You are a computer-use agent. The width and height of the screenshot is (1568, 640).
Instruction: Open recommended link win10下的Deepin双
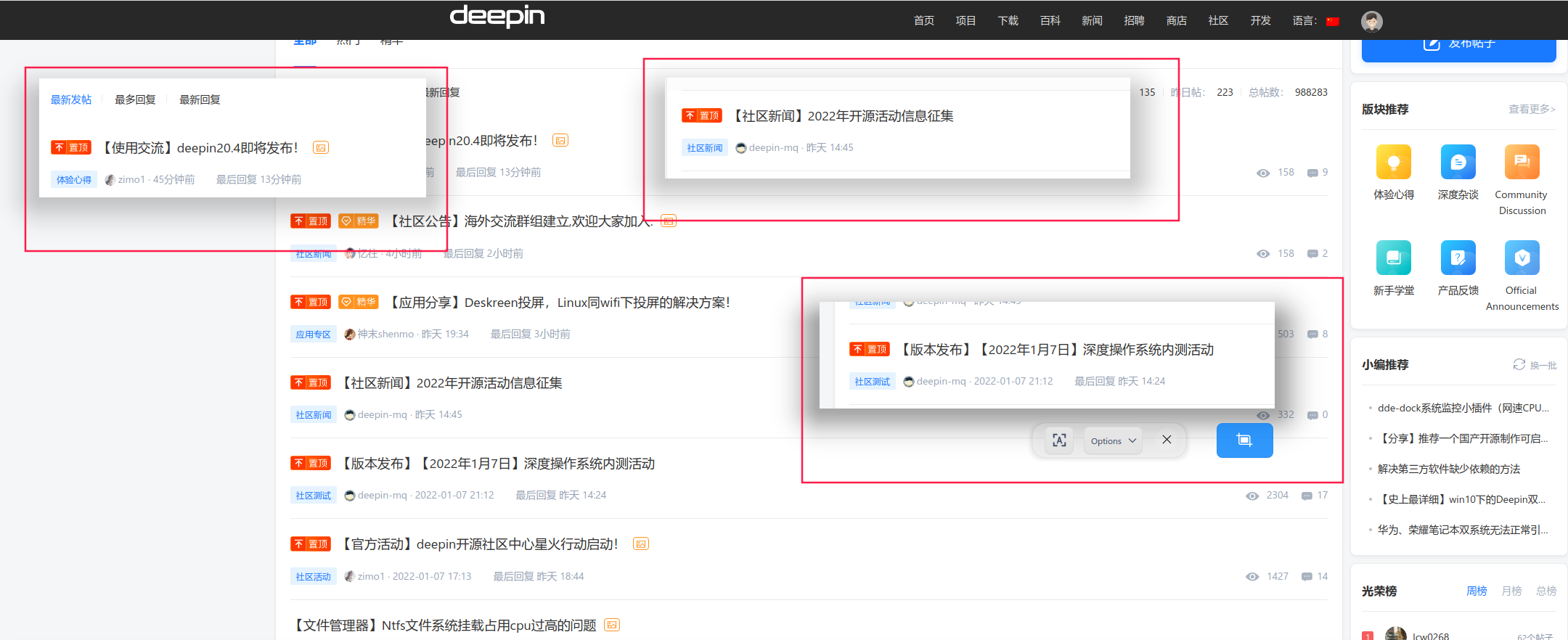click(x=1462, y=499)
